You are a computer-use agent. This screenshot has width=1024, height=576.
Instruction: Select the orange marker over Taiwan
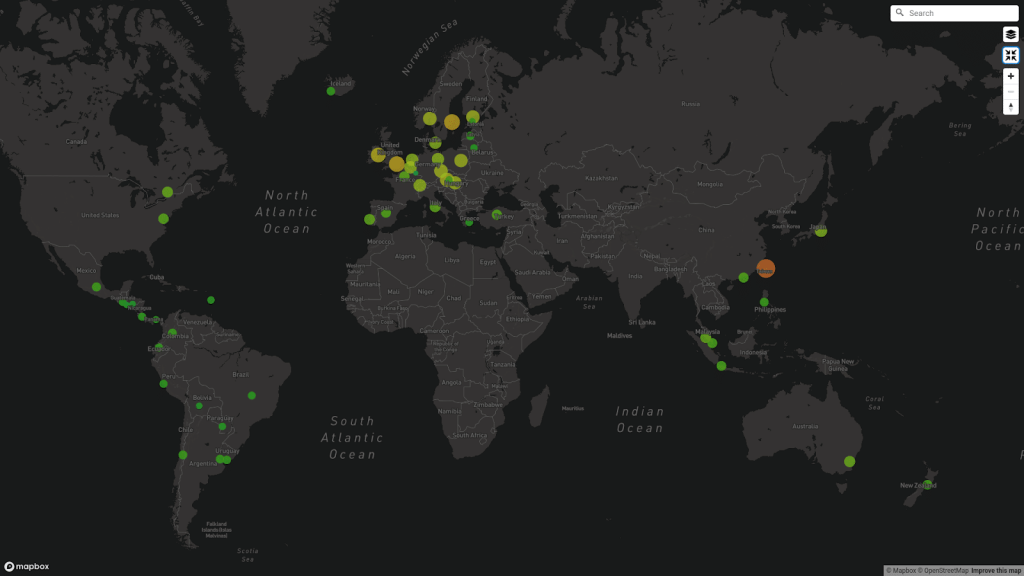pos(765,268)
